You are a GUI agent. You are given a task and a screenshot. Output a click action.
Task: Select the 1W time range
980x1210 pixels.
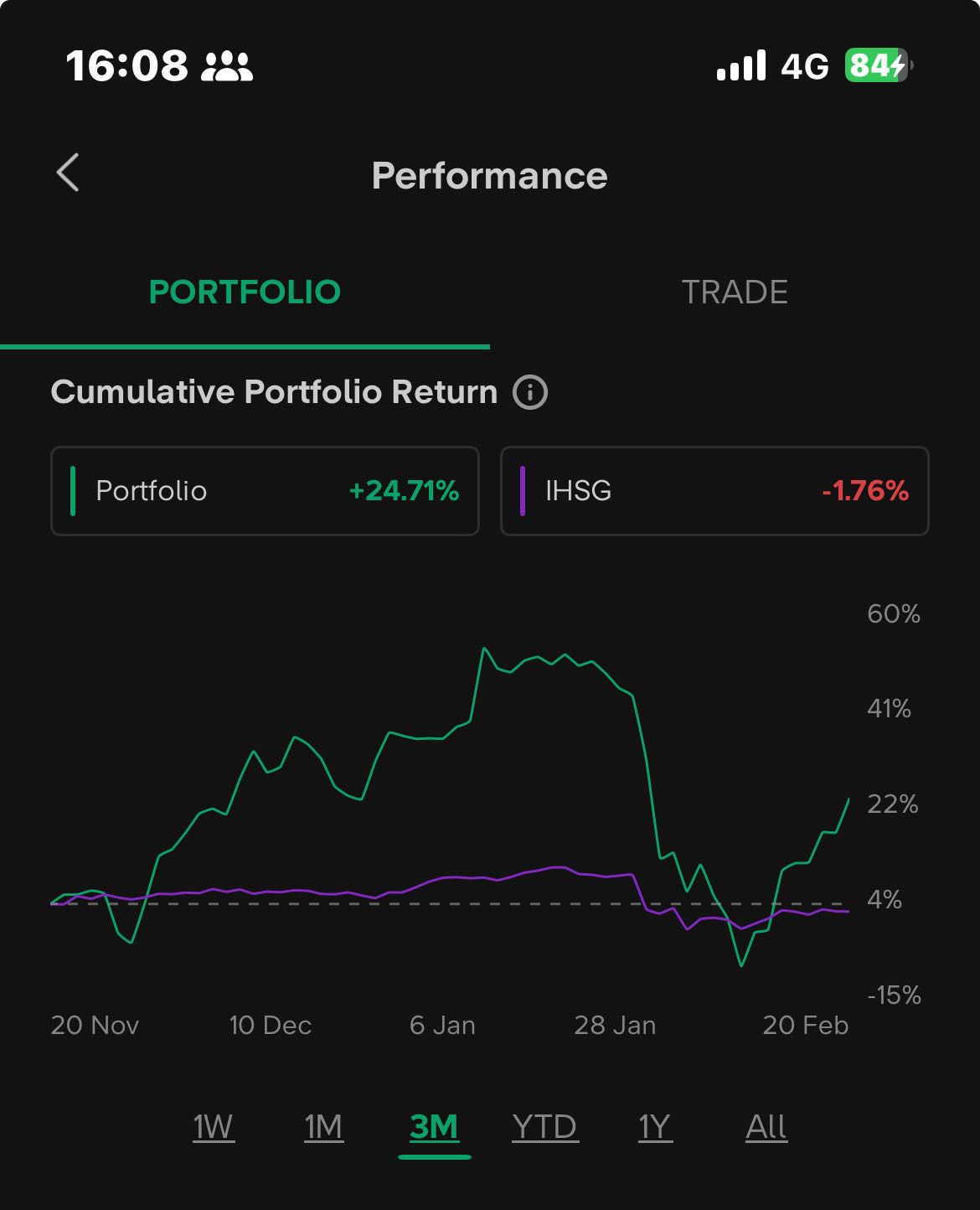pyautogui.click(x=214, y=1127)
